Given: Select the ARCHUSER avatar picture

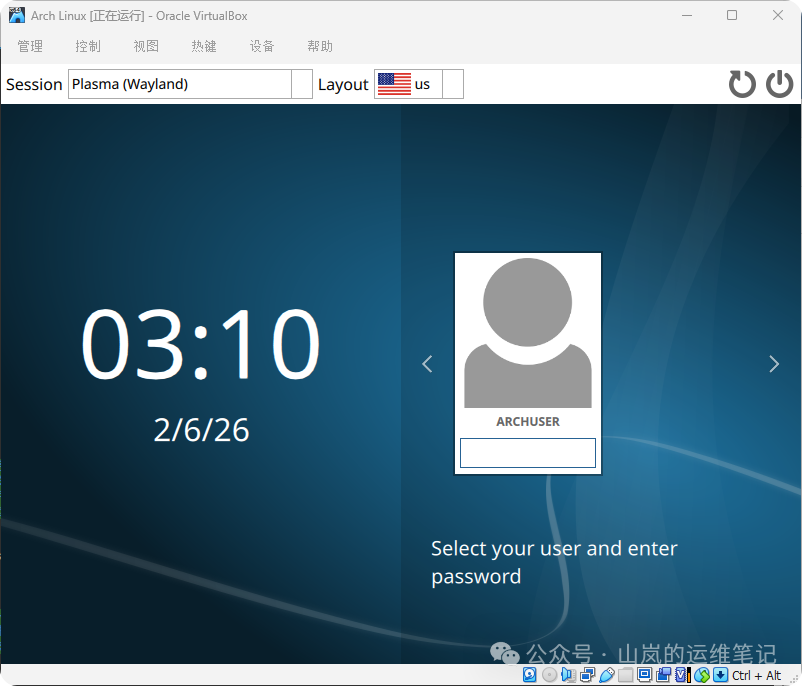Looking at the screenshot, I should click(x=528, y=333).
